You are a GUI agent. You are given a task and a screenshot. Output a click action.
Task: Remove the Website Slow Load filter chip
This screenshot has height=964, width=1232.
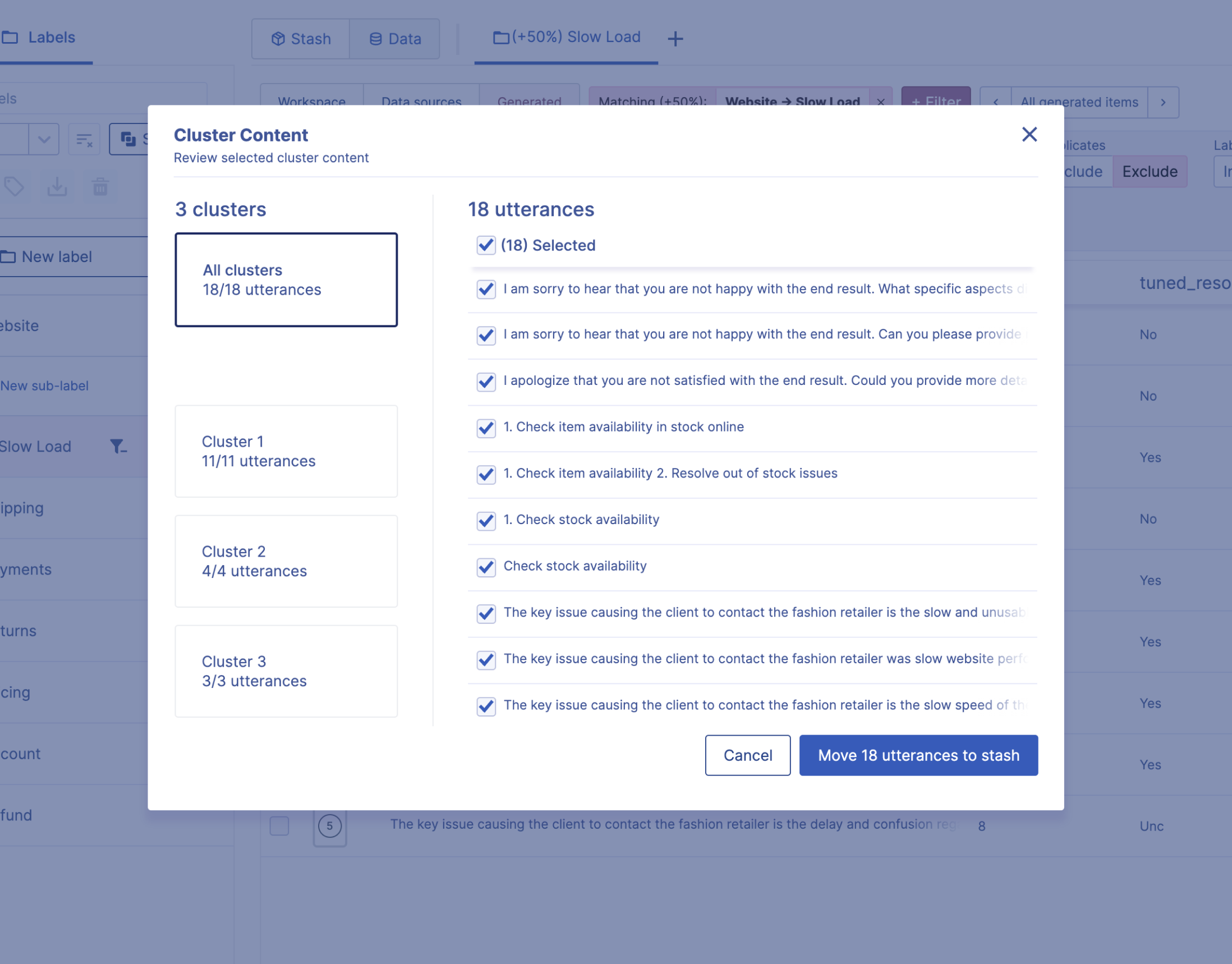(x=880, y=102)
